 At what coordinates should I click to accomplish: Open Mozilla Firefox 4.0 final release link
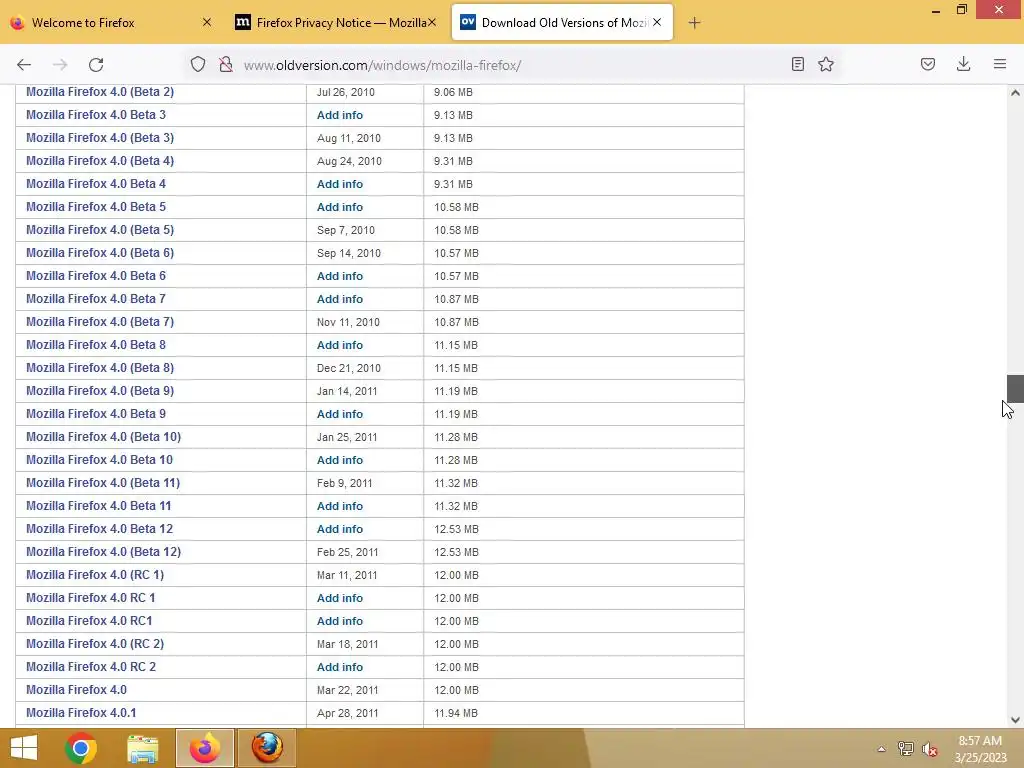[x=76, y=690]
